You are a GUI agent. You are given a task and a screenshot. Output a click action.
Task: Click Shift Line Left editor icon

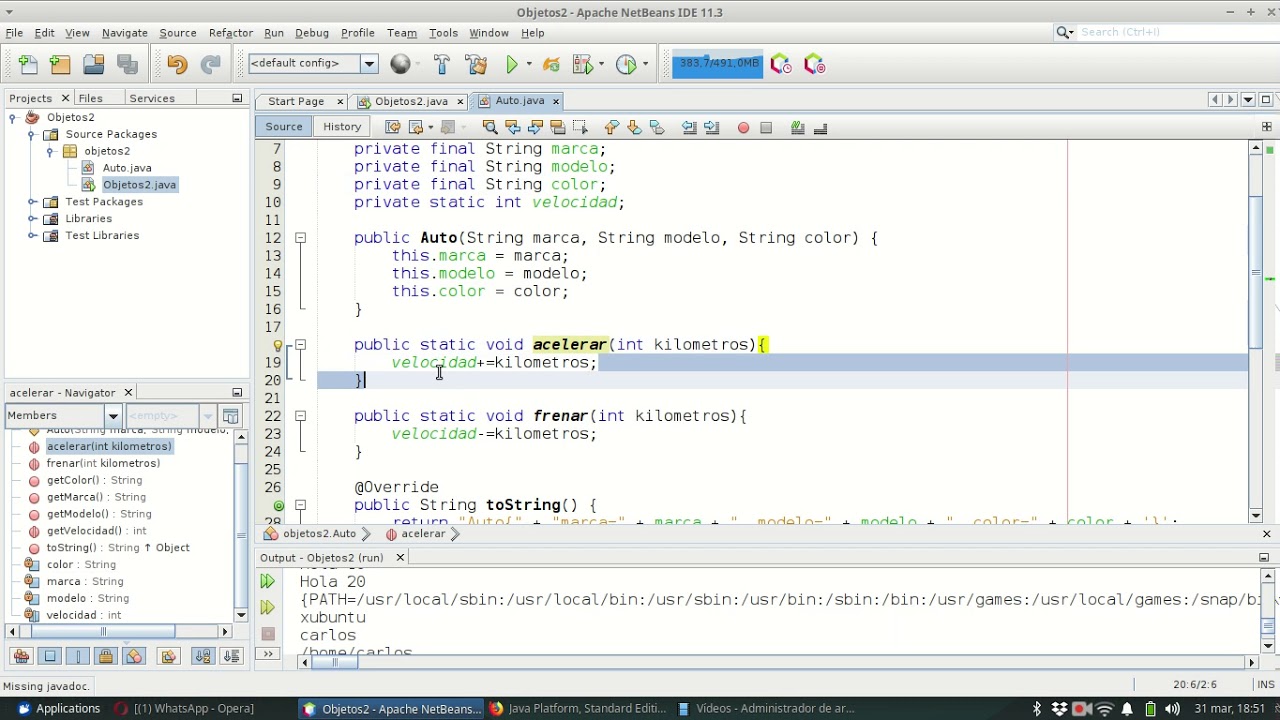click(689, 127)
